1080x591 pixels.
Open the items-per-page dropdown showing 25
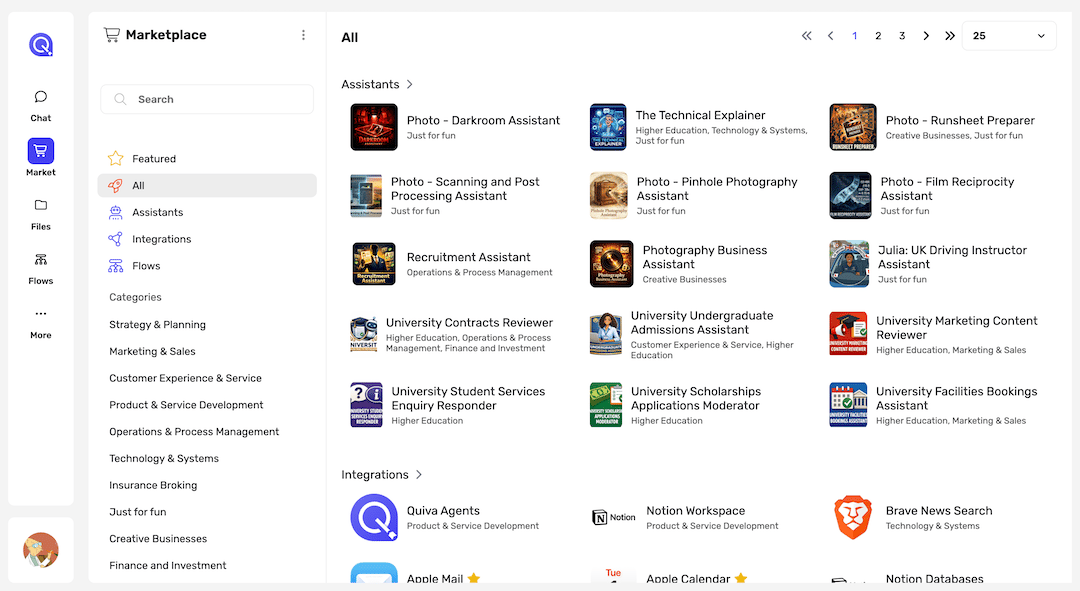click(1009, 36)
